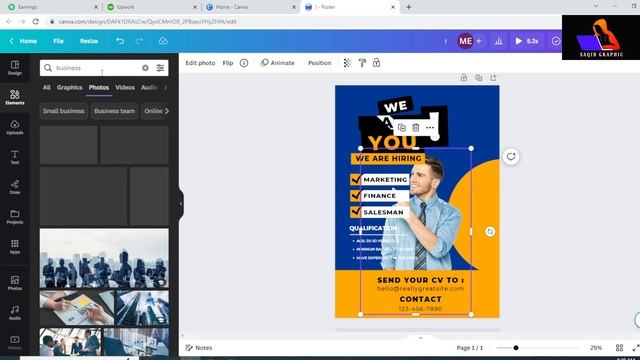Open the Text panel in sidebar
Screen dimensions: 640x360
[x=15, y=157]
